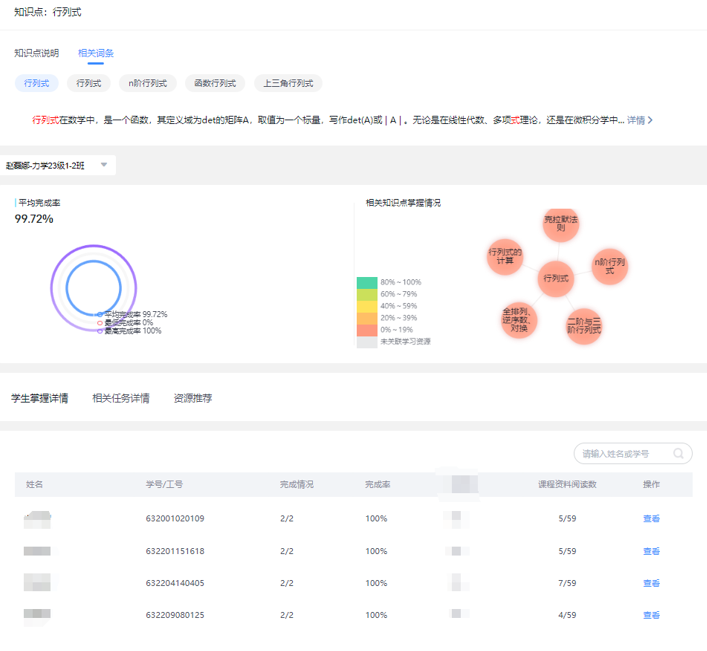The width and height of the screenshot is (707, 651).
Task: Click the 4/59 reading count cell
Action: 567,615
